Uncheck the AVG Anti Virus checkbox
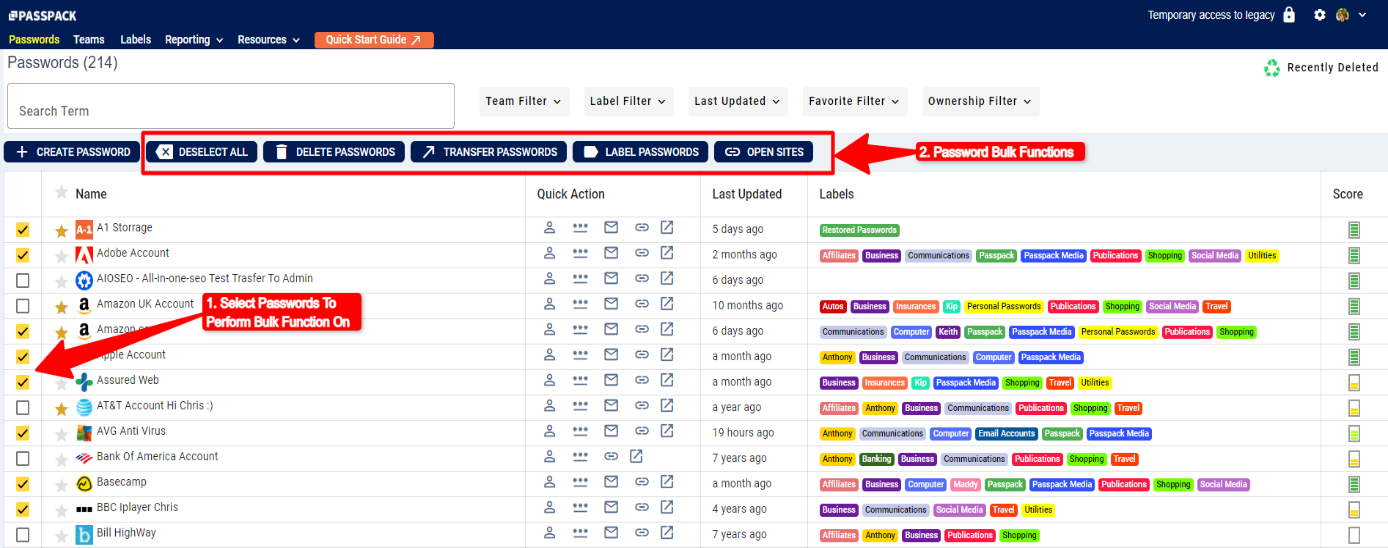Viewport: 1388px width, 548px height. (x=23, y=433)
